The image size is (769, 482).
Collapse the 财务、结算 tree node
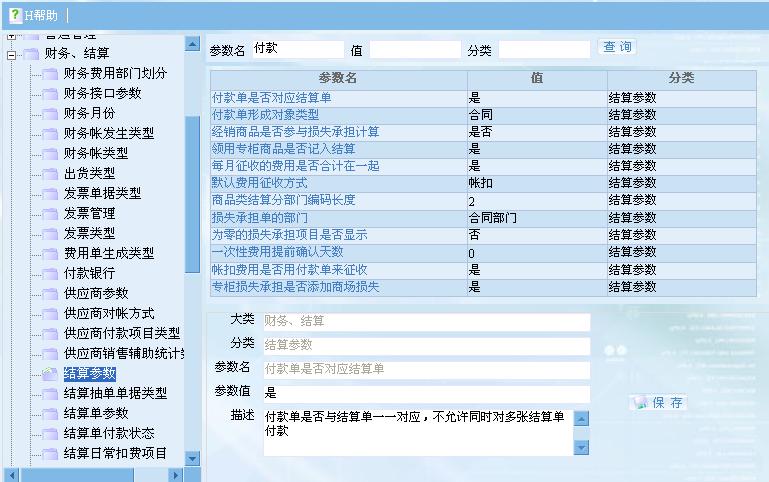(x=11, y=55)
